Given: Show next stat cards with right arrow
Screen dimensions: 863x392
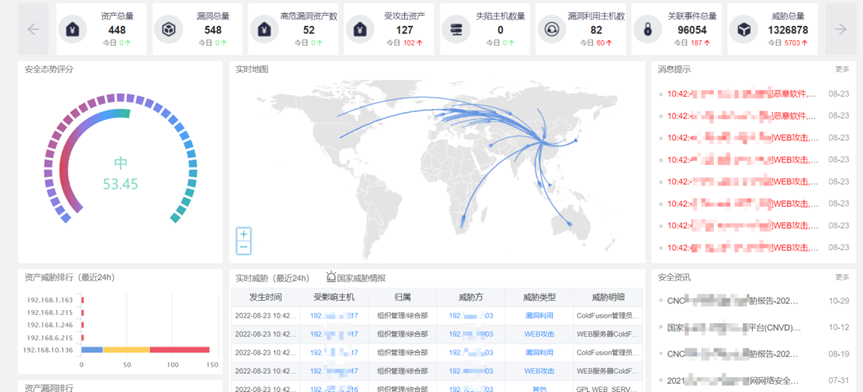Looking at the screenshot, I should (840, 29).
